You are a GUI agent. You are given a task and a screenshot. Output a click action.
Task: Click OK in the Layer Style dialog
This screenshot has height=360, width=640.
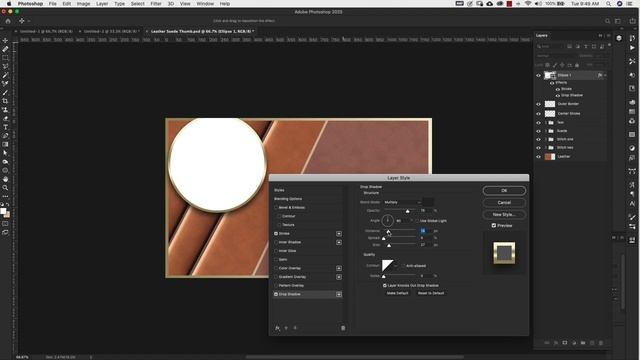tap(504, 191)
